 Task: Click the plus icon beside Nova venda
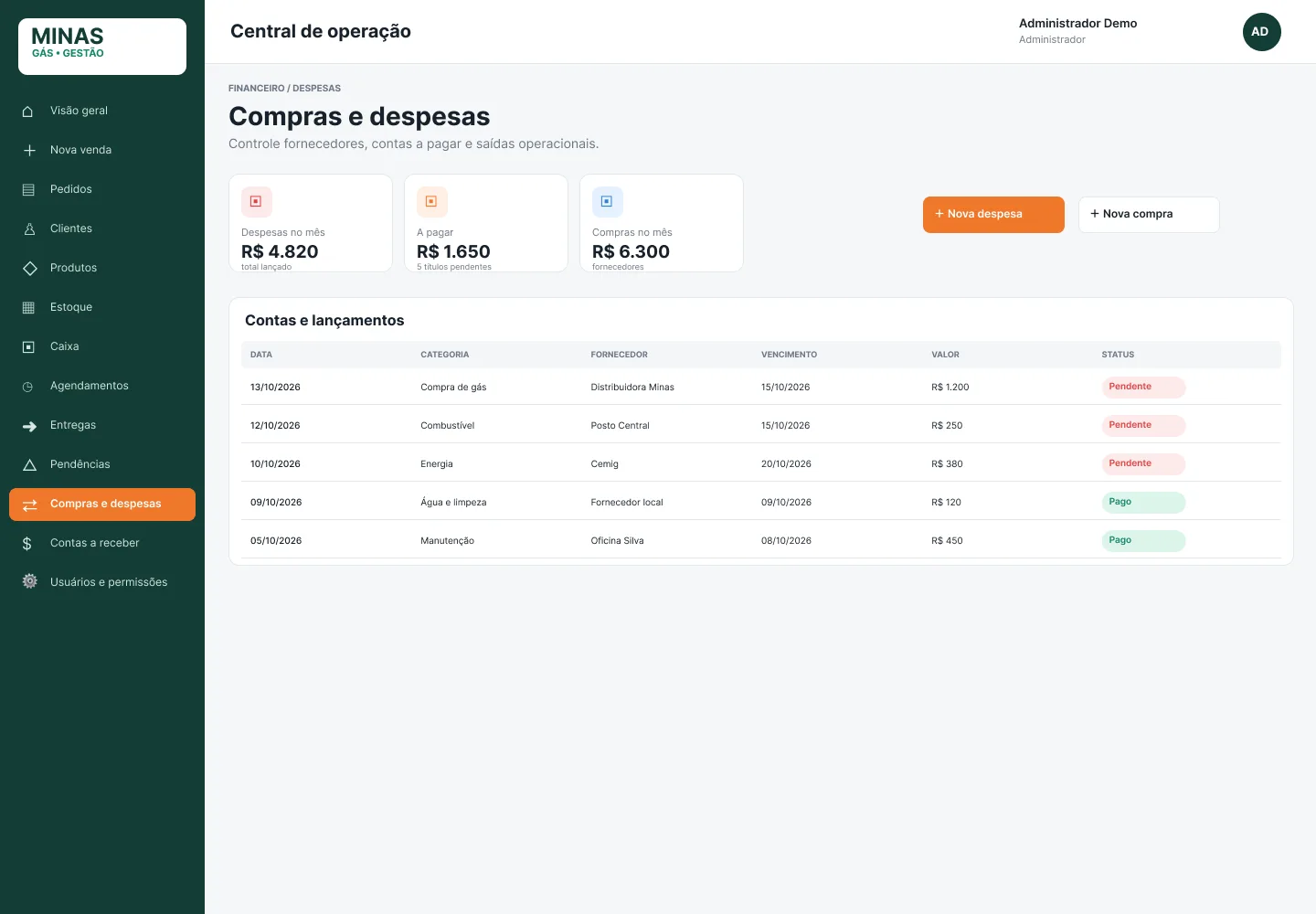29,150
